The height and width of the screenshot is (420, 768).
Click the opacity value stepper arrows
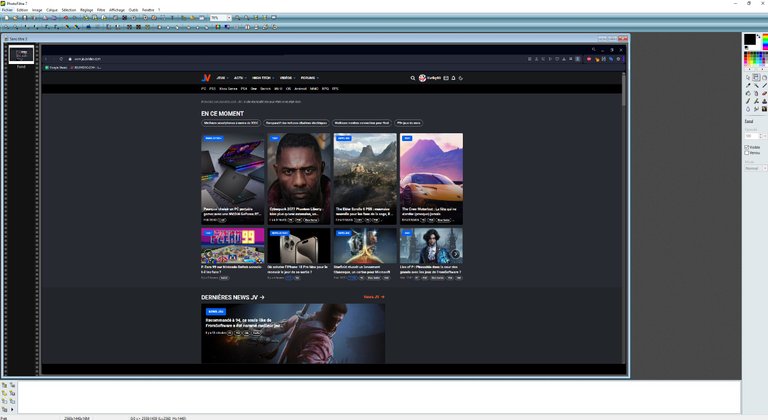761,136
